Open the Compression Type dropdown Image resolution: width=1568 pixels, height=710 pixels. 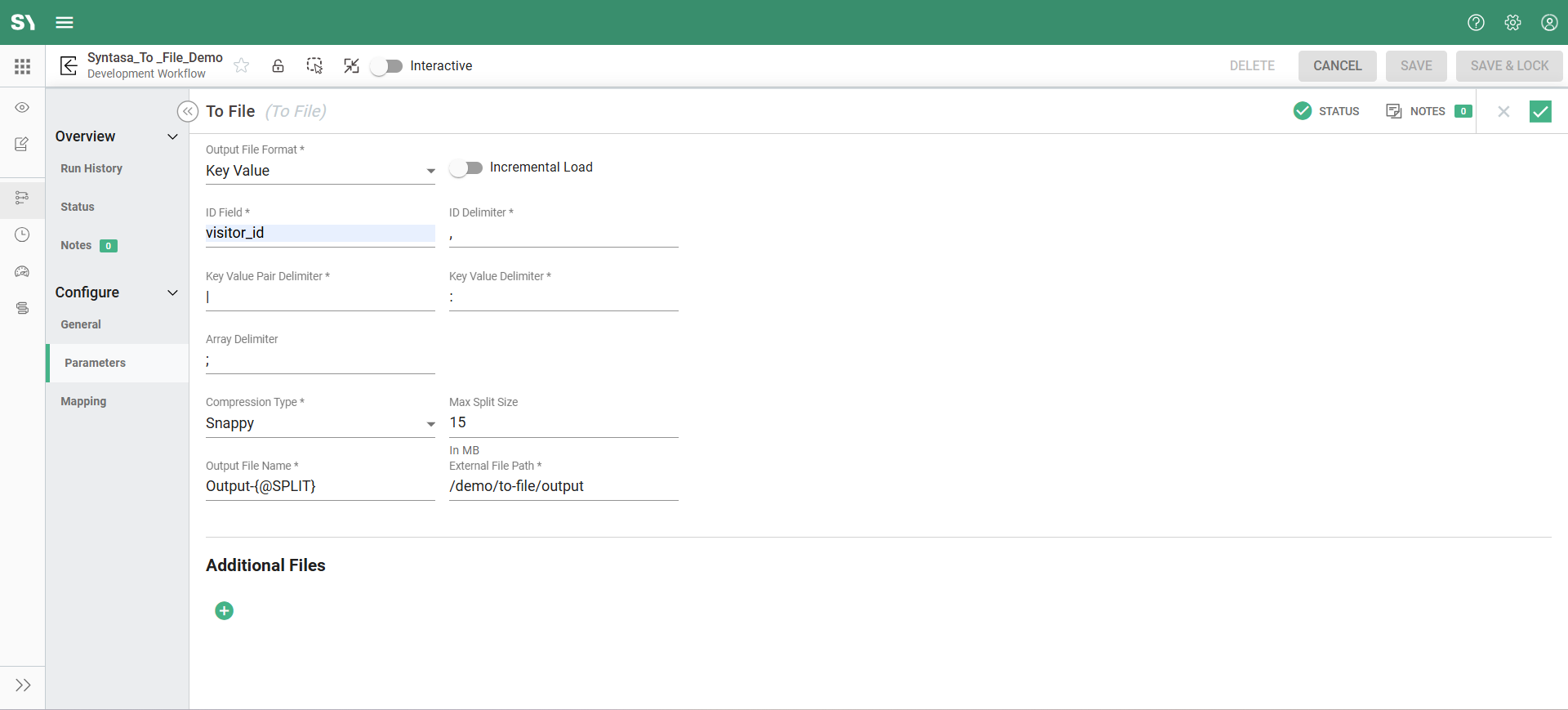point(319,423)
